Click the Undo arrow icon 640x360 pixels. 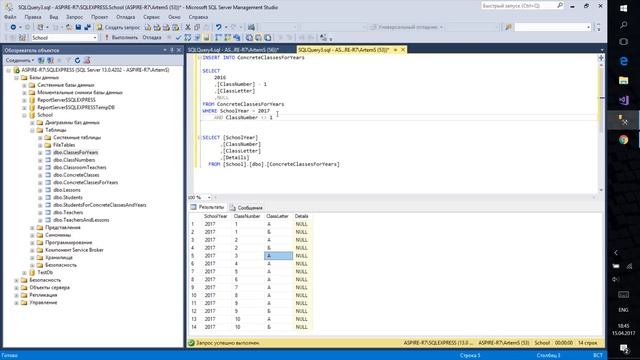click(x=219, y=27)
